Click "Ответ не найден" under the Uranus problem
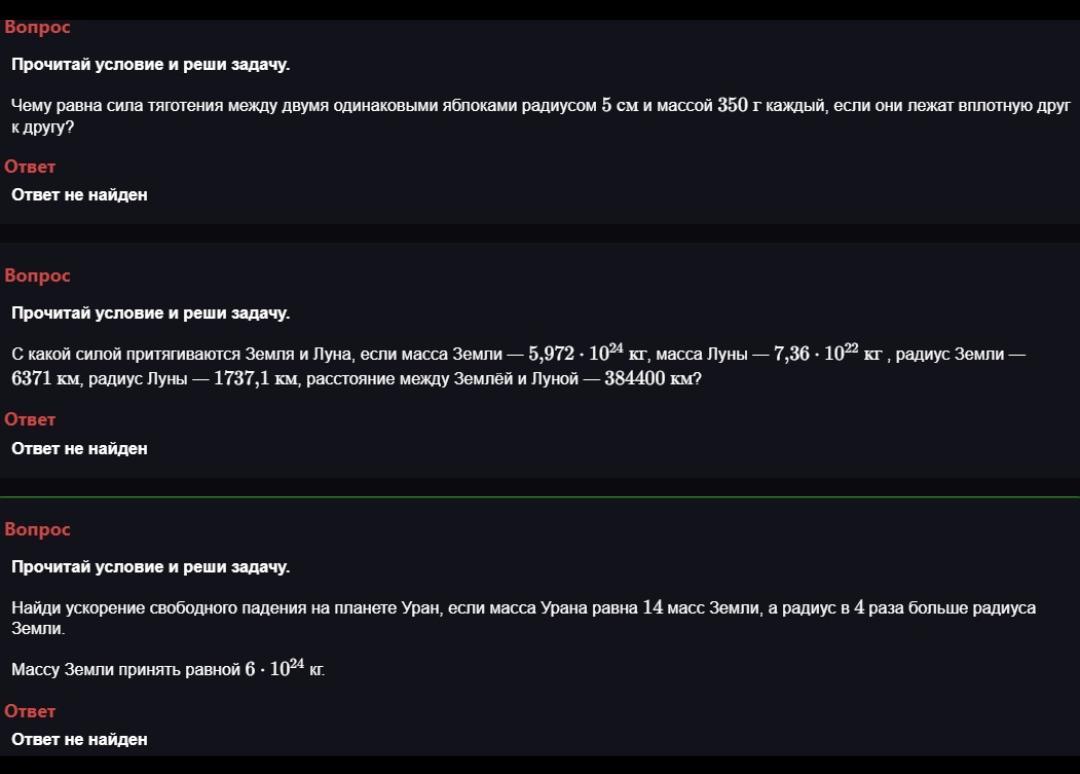The height and width of the screenshot is (774, 1080). click(79, 740)
